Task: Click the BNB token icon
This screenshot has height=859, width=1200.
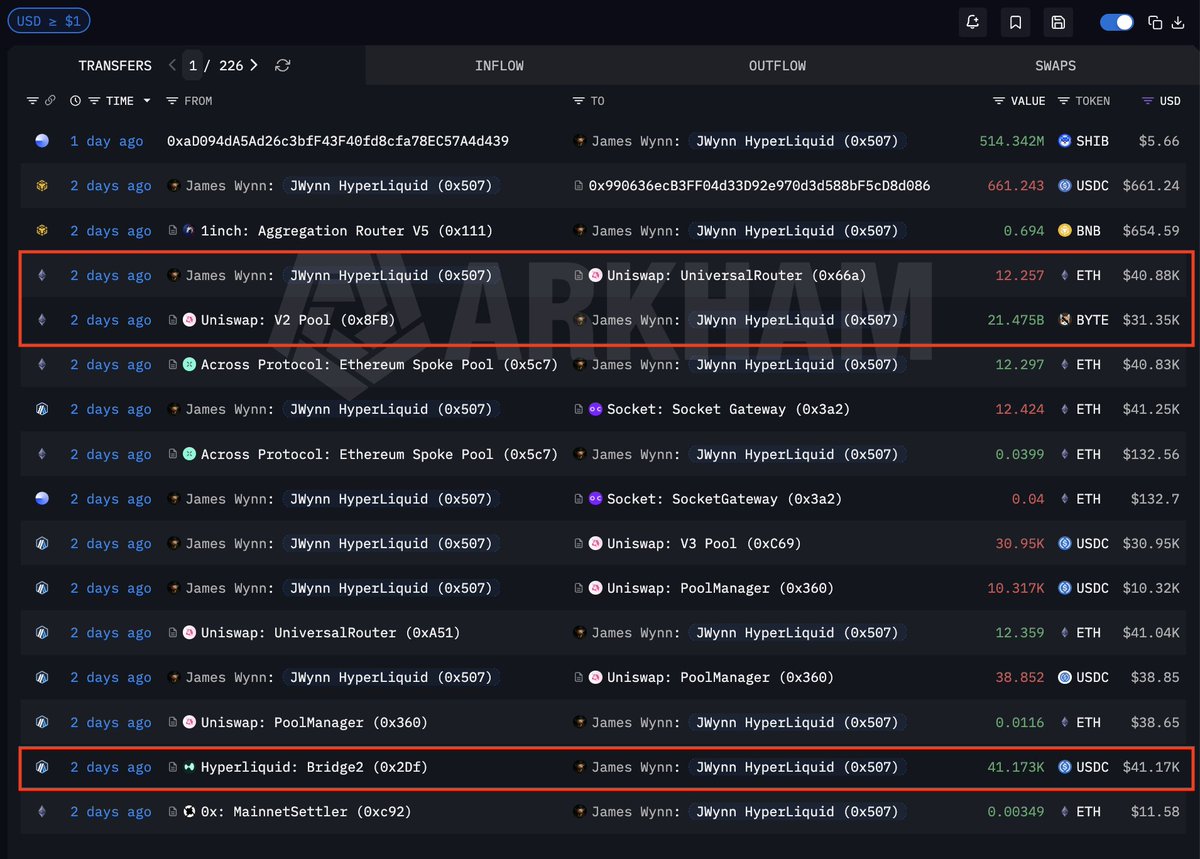Action: [x=1065, y=231]
